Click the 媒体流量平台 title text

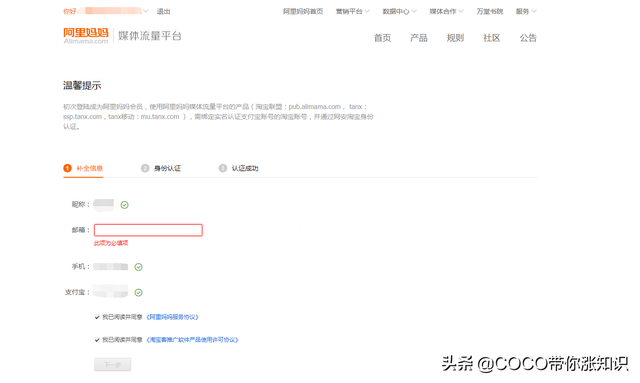pyautogui.click(x=150, y=36)
